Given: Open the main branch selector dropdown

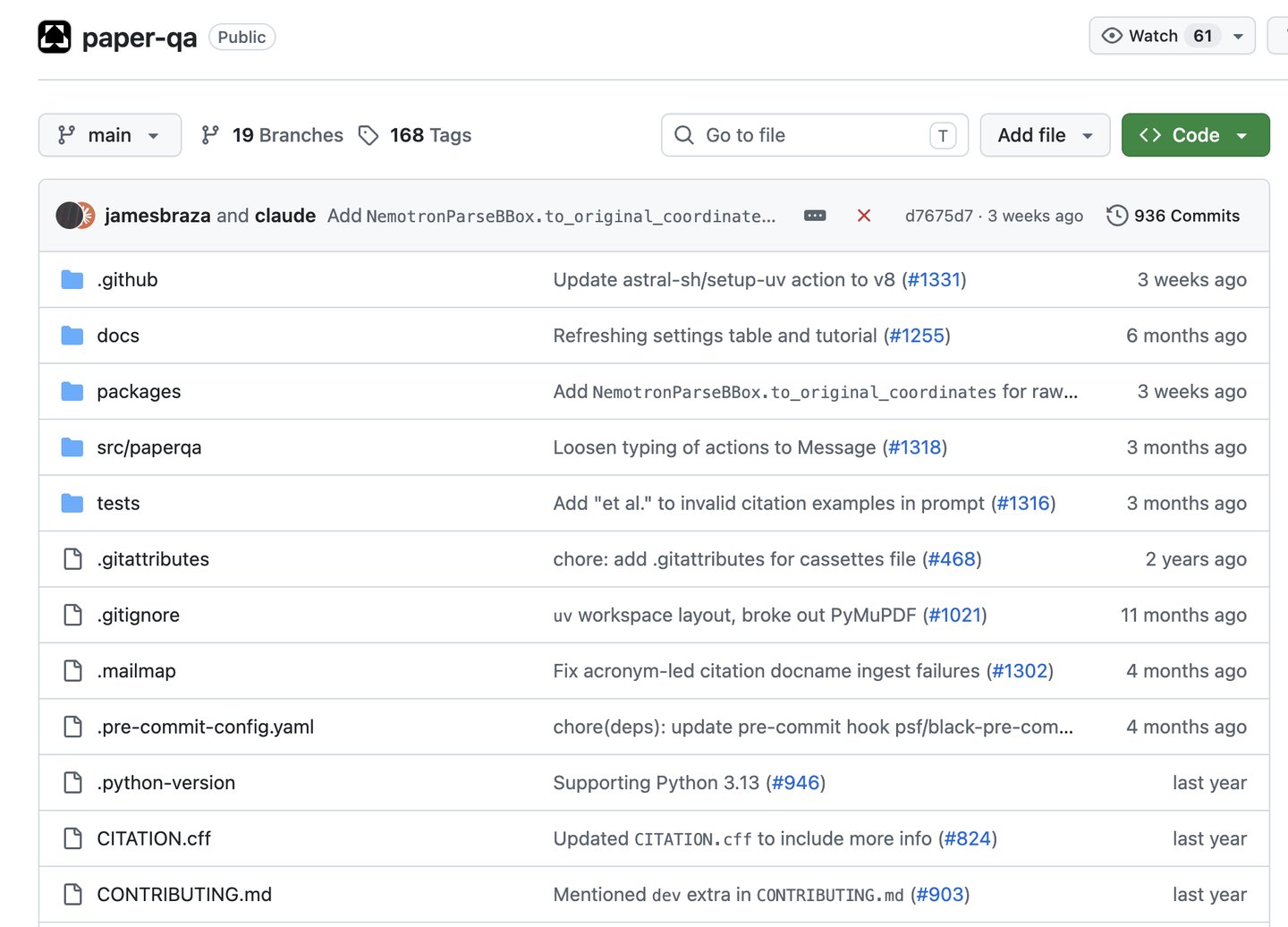Looking at the screenshot, I should click(110, 135).
